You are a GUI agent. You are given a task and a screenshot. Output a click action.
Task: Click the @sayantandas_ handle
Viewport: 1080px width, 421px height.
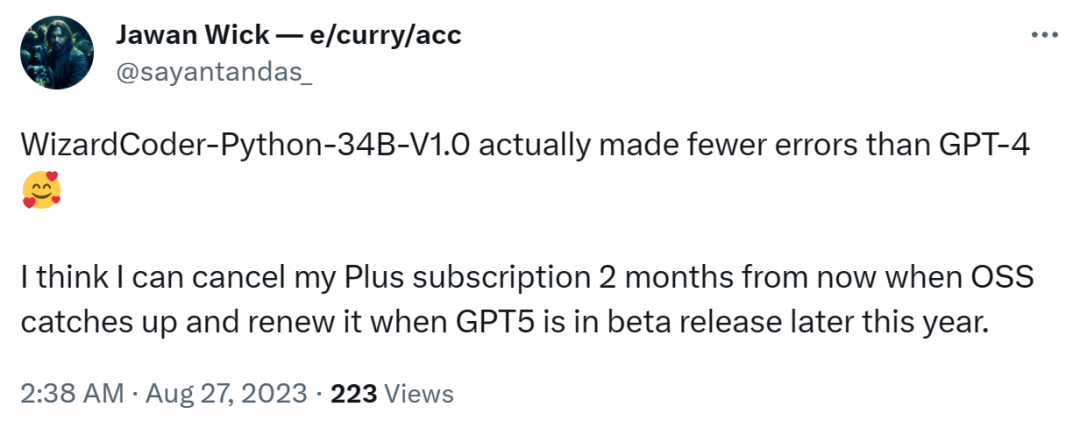[215, 71]
